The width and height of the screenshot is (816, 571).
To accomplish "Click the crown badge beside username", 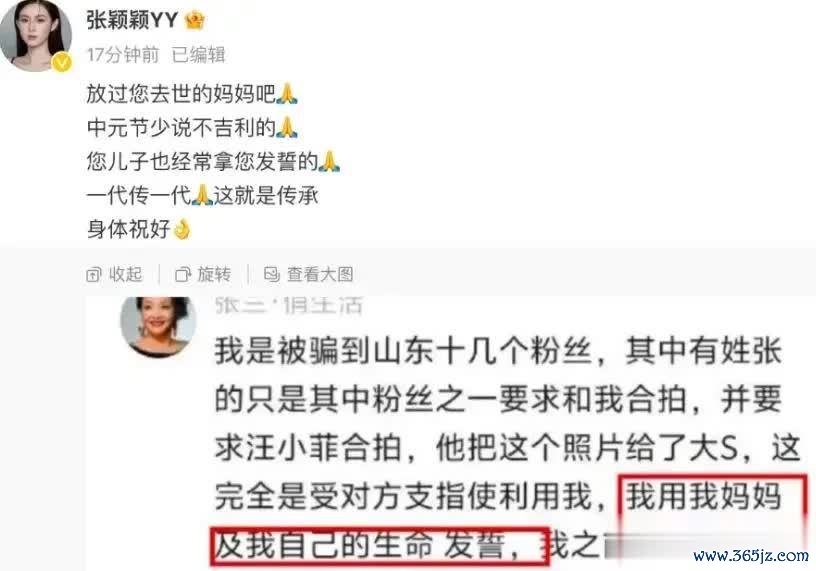I will (195, 20).
